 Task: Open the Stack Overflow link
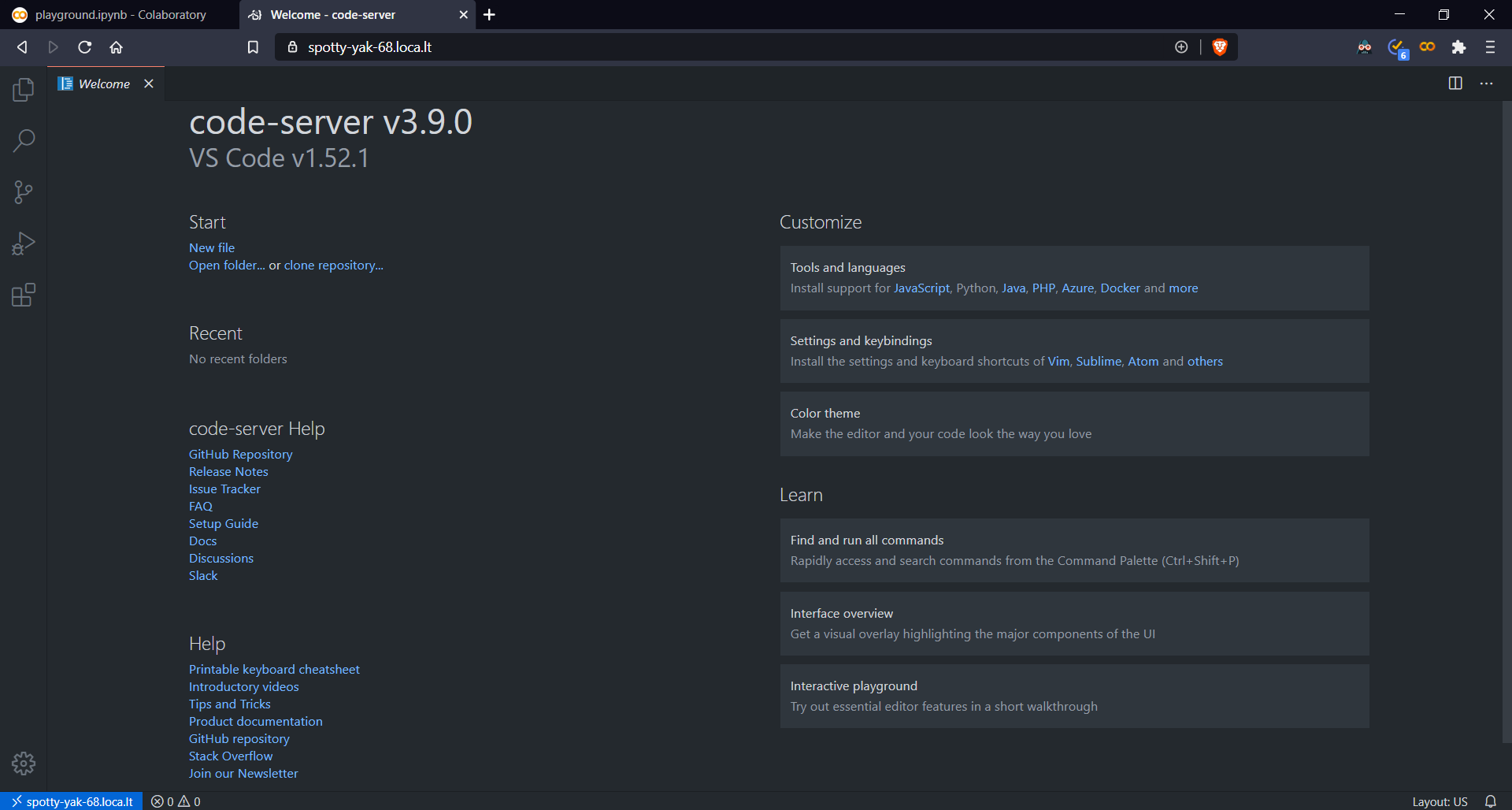231,756
